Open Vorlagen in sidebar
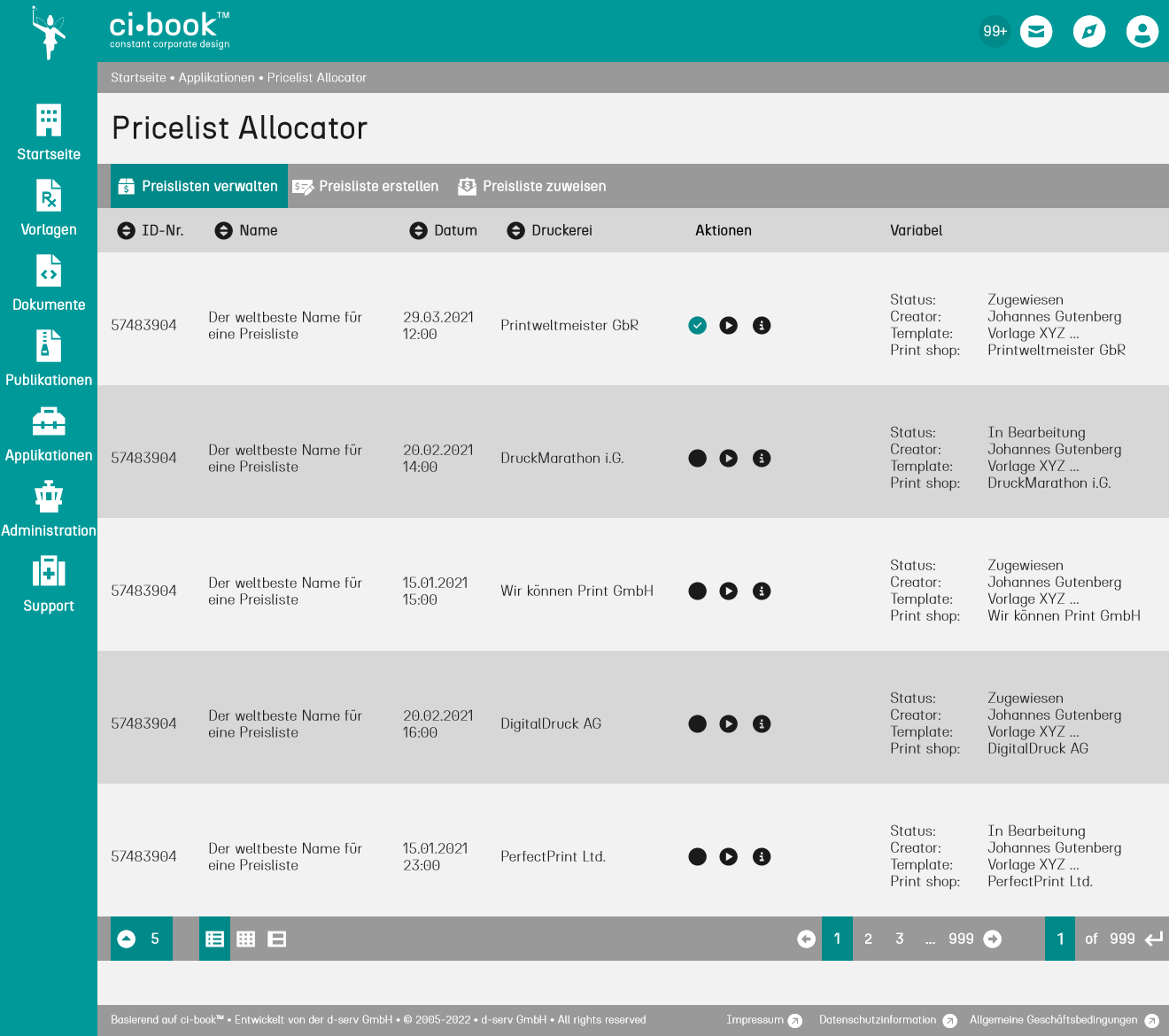1169x1036 pixels. (49, 207)
